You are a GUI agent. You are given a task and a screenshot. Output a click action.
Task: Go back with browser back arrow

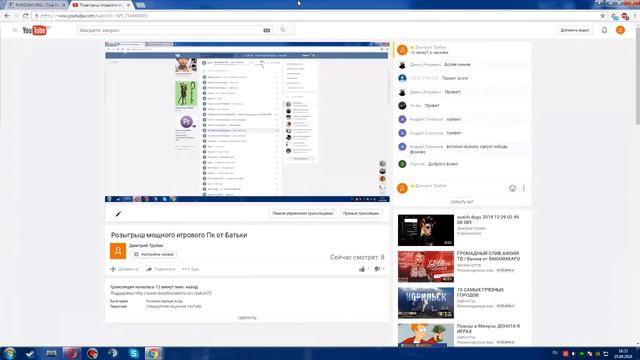pyautogui.click(x=7, y=16)
